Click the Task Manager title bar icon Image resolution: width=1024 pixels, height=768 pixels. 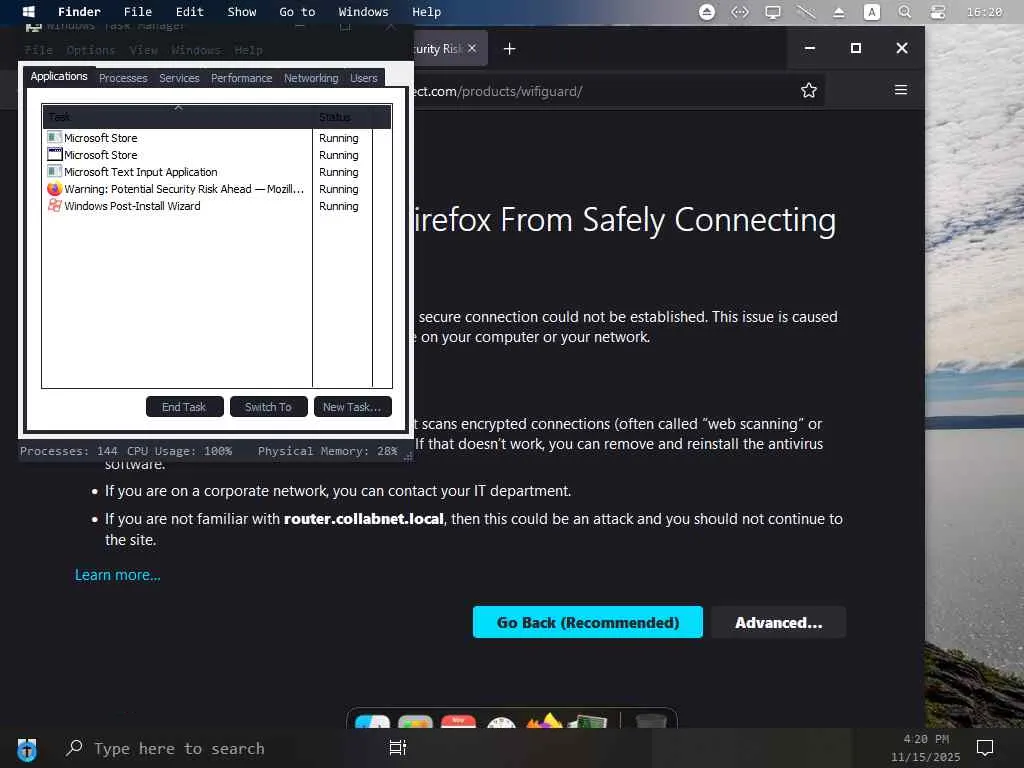pyautogui.click(x=33, y=26)
